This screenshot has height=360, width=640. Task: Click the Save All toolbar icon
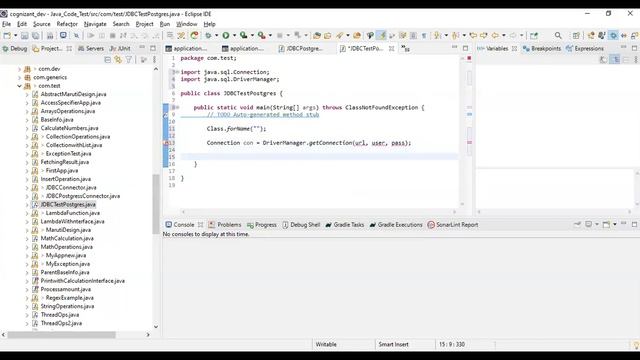[36, 36]
